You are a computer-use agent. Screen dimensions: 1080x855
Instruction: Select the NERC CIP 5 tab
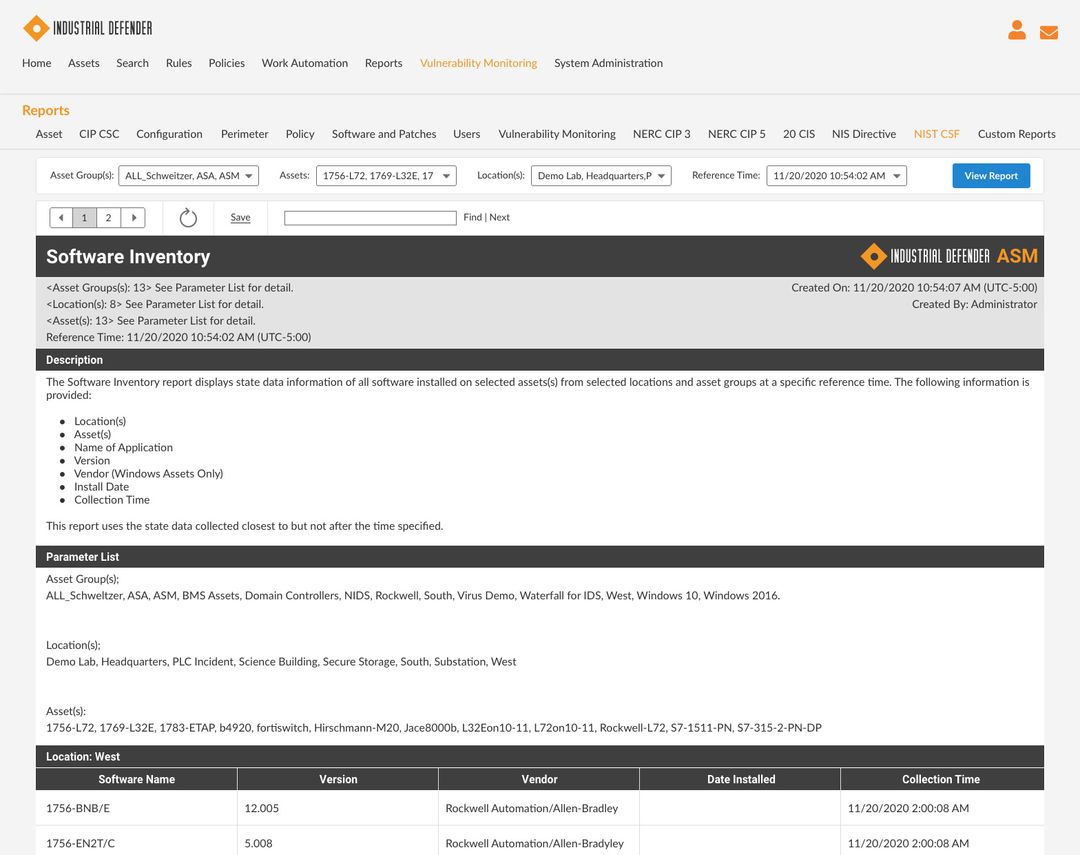coord(736,133)
